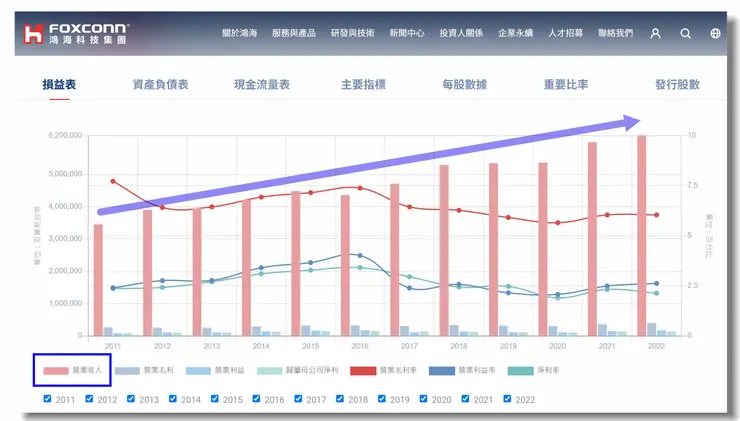Switch to the 資產負債表 tab
740x421 pixels.
click(x=160, y=84)
